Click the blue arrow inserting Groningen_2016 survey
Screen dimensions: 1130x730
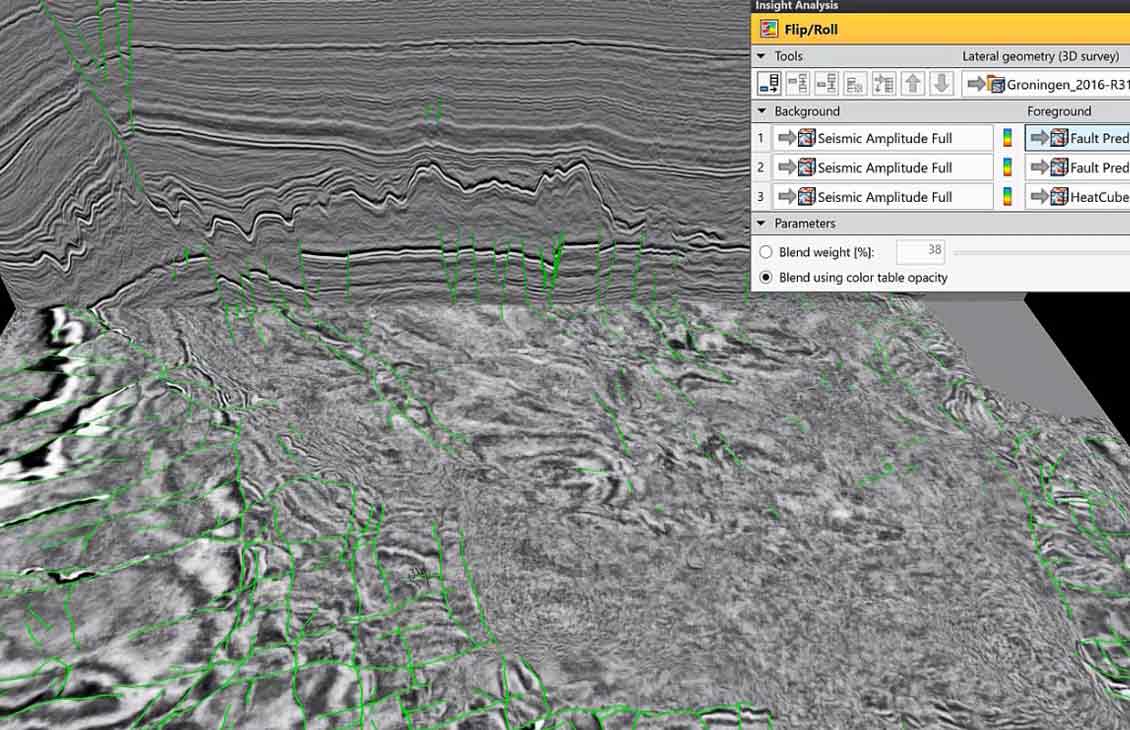click(976, 84)
